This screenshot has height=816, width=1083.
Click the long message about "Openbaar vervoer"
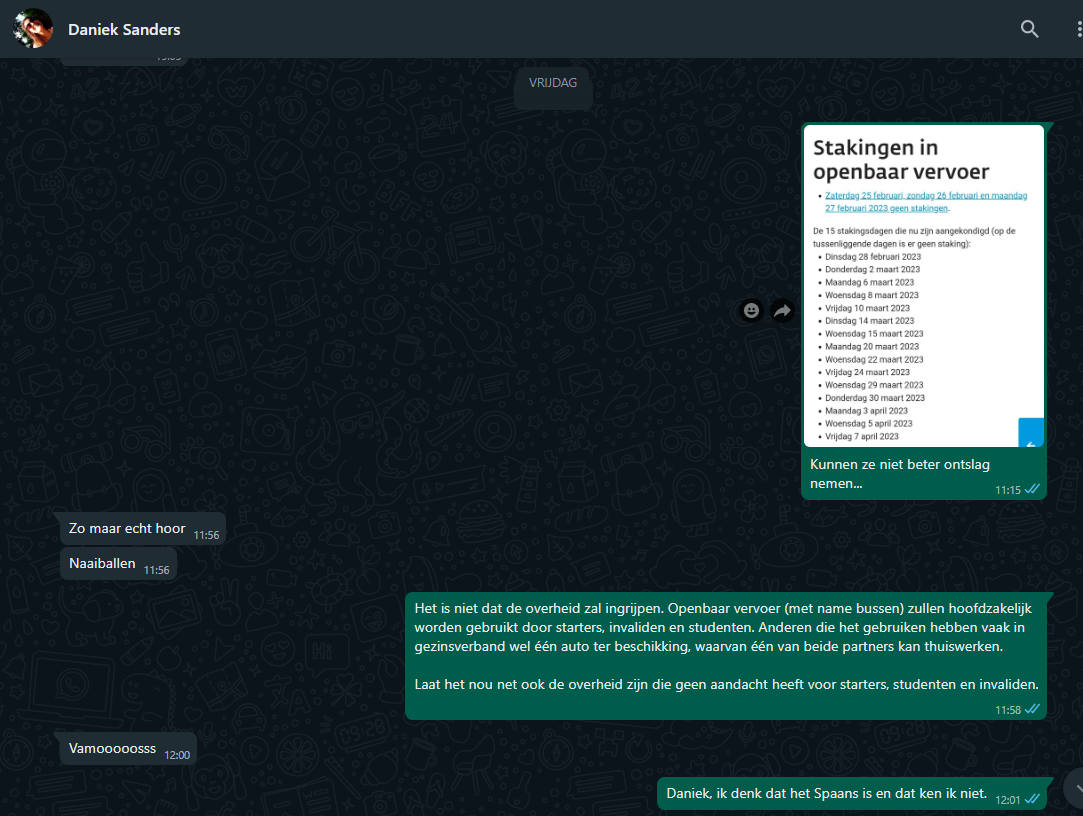[725, 646]
